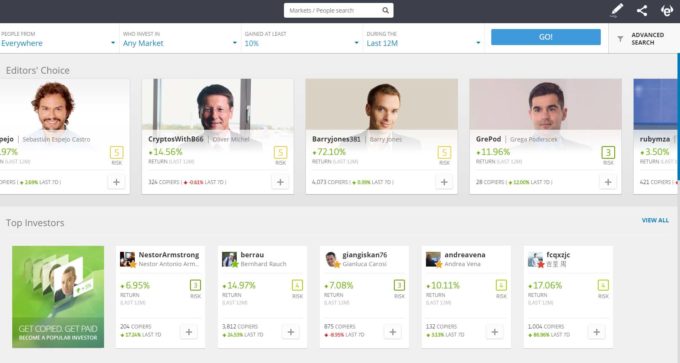Add fcqxzjc with plus button
680x363 pixels.
pos(596,332)
